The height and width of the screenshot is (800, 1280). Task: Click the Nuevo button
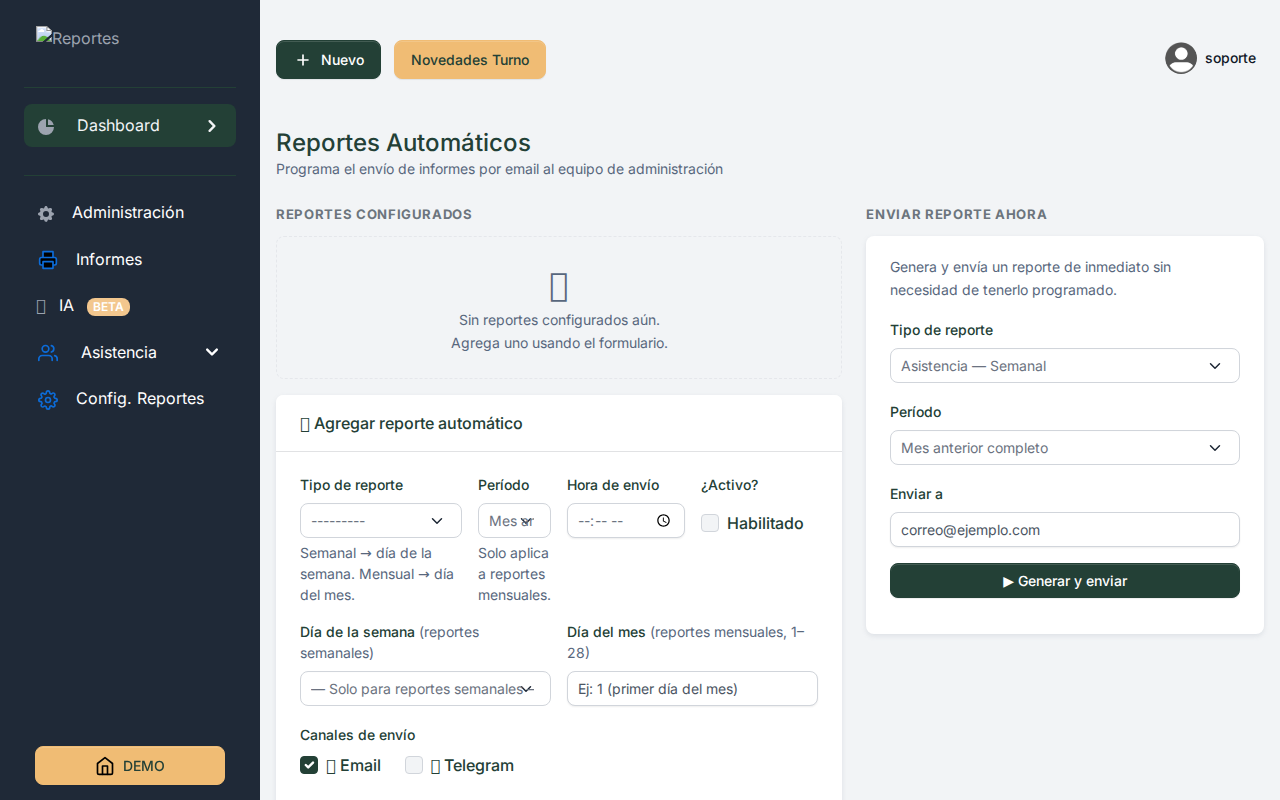328,60
